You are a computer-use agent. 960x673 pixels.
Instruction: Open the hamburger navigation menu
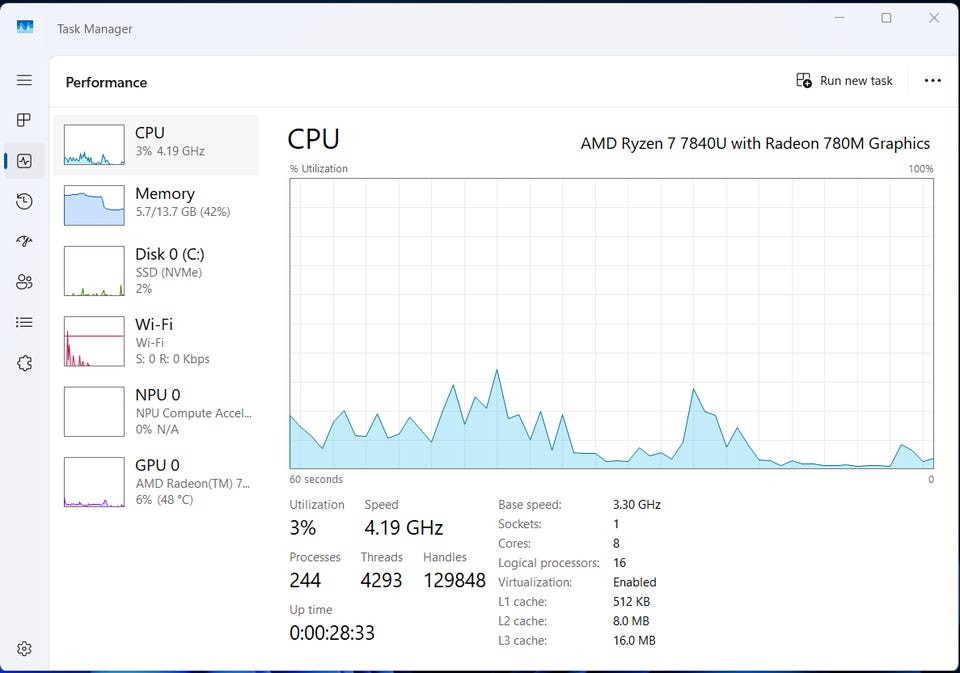pyautogui.click(x=24, y=80)
